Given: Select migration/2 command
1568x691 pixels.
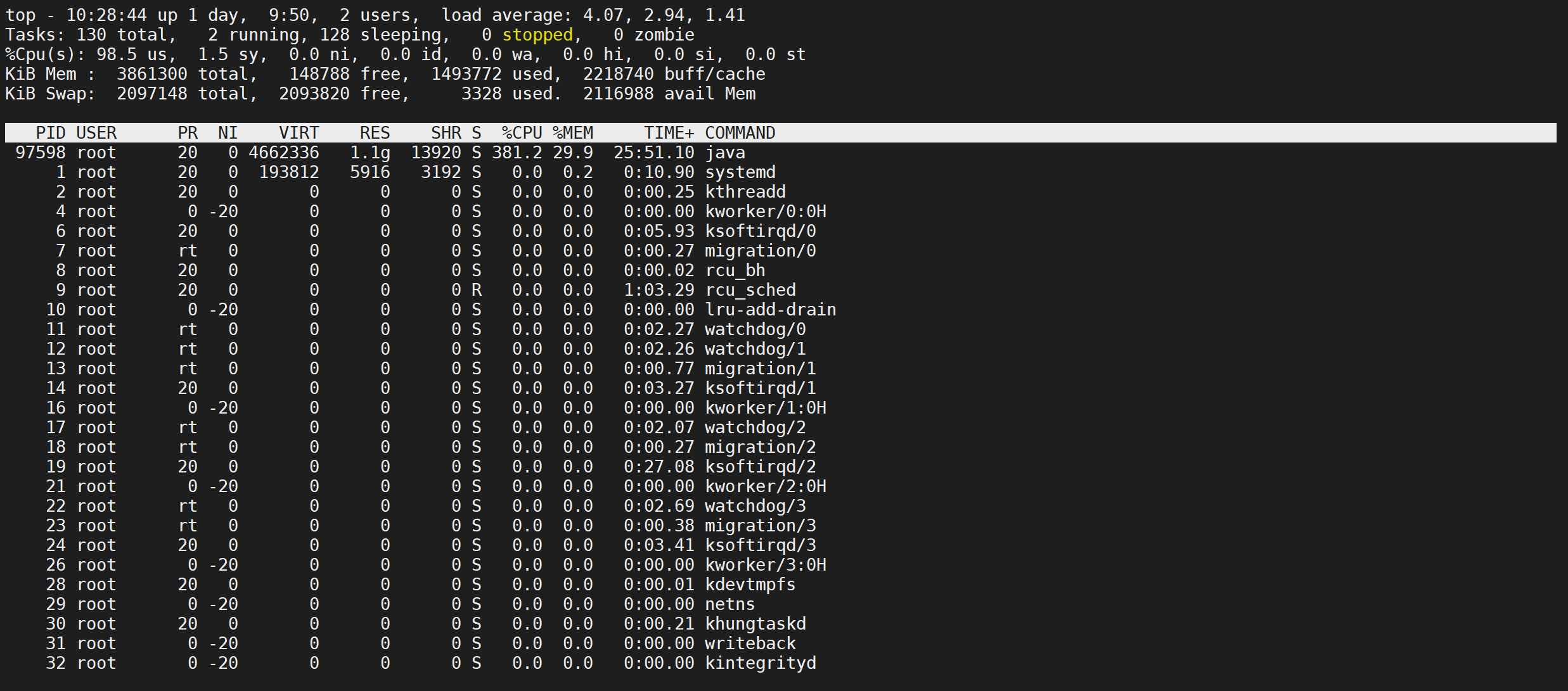Looking at the screenshot, I should (761, 447).
